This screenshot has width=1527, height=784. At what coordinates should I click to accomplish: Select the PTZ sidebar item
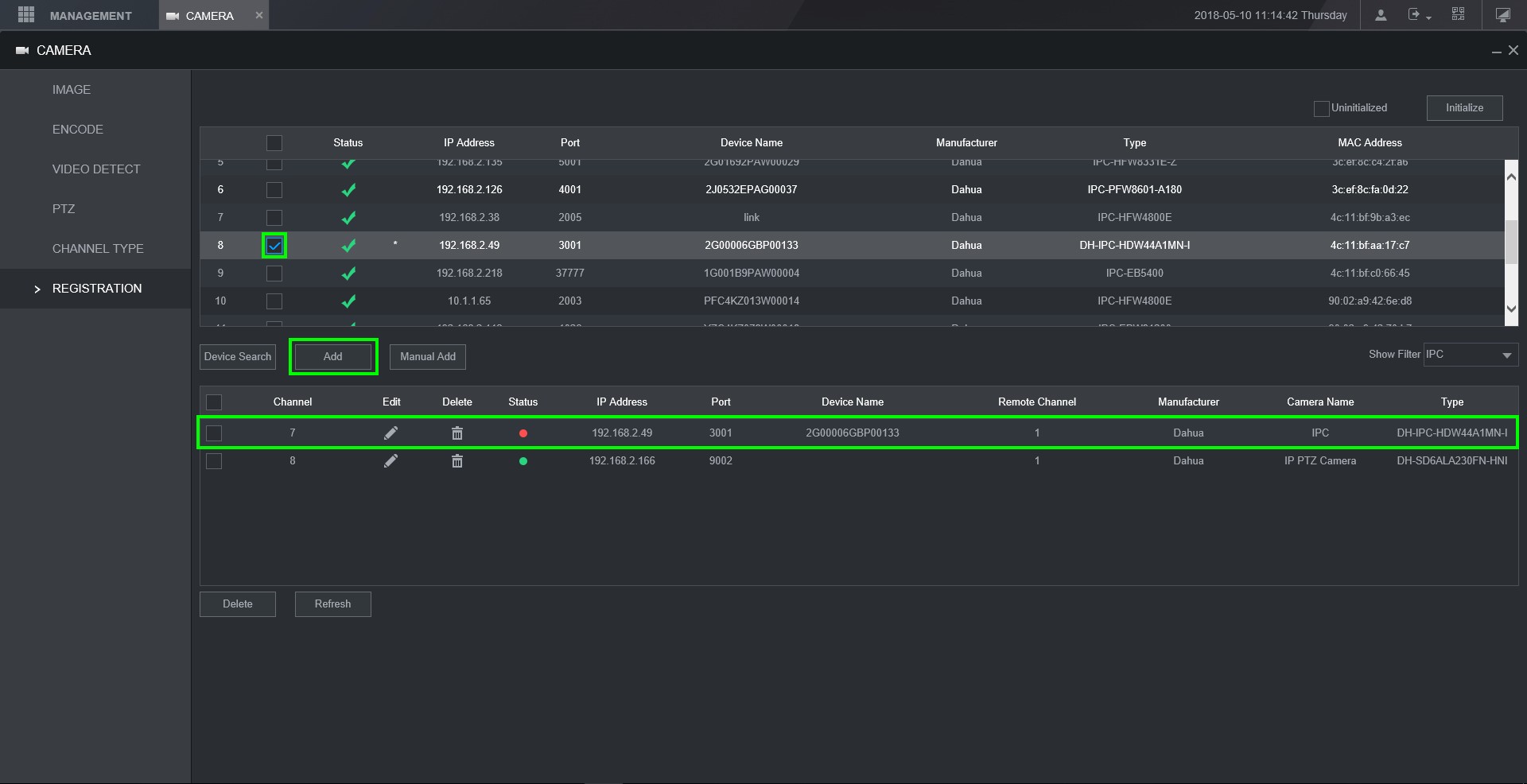64,209
